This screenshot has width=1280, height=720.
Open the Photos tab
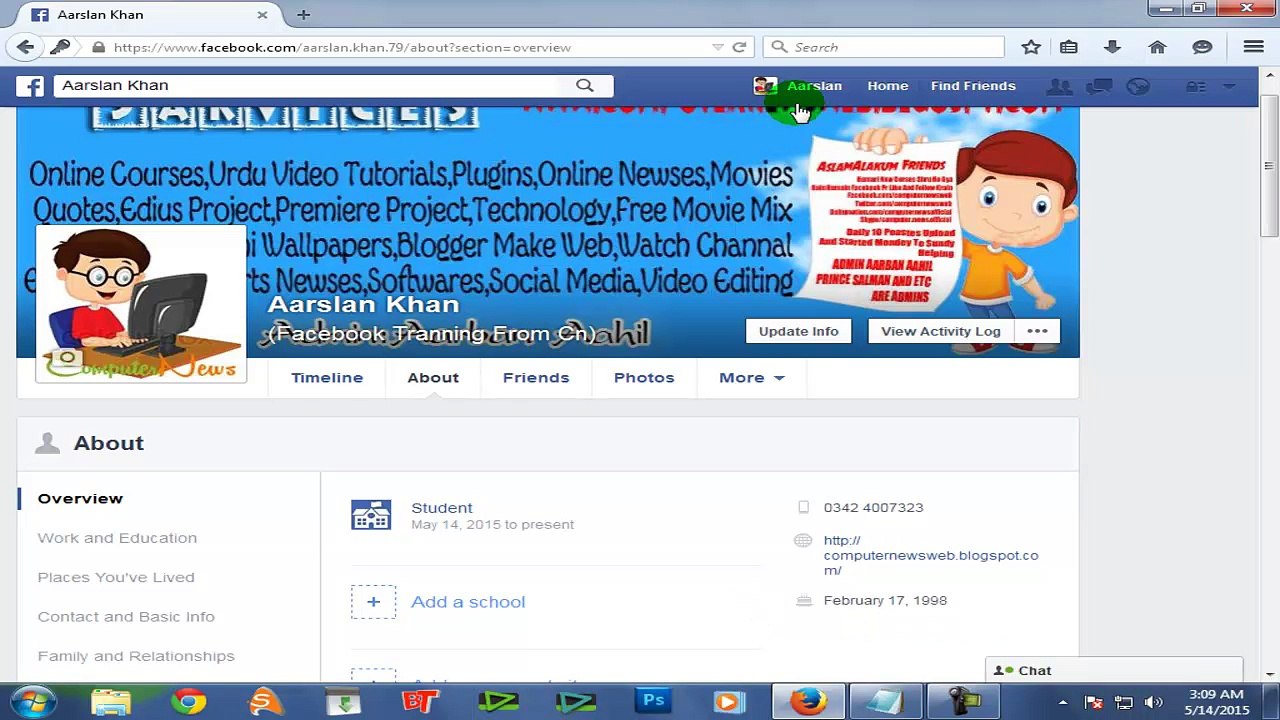(x=644, y=378)
